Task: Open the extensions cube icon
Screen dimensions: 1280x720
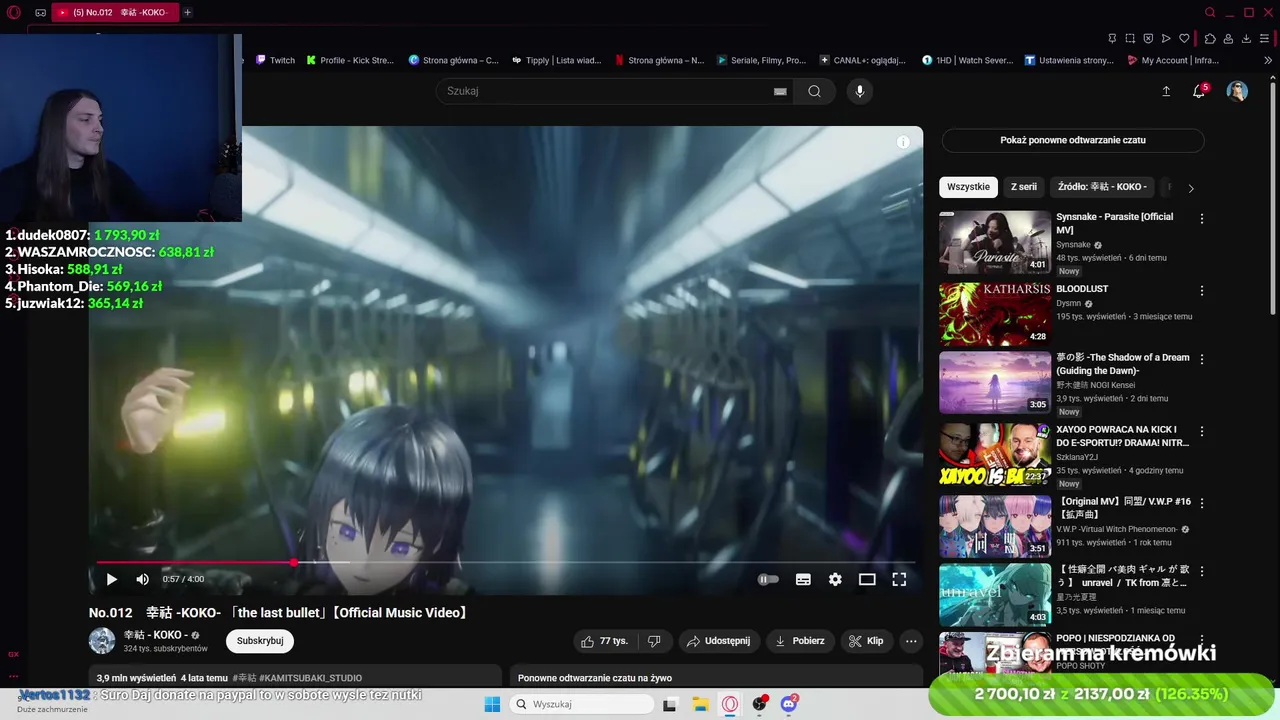Action: point(1210,38)
